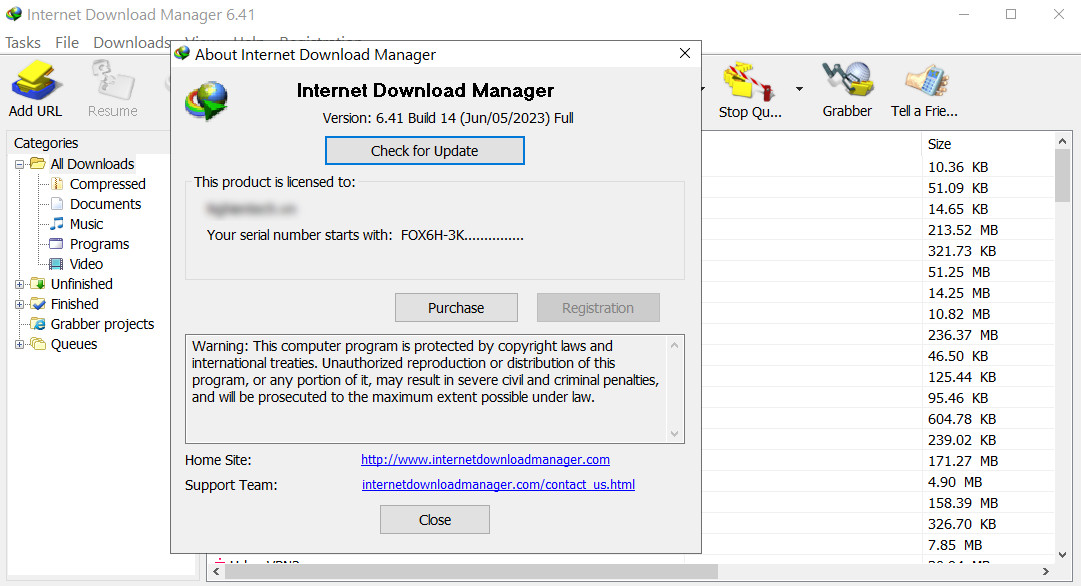Viewport: 1081px width, 586px height.
Task: Click the list scroll-down arrow
Action: tap(1062, 554)
